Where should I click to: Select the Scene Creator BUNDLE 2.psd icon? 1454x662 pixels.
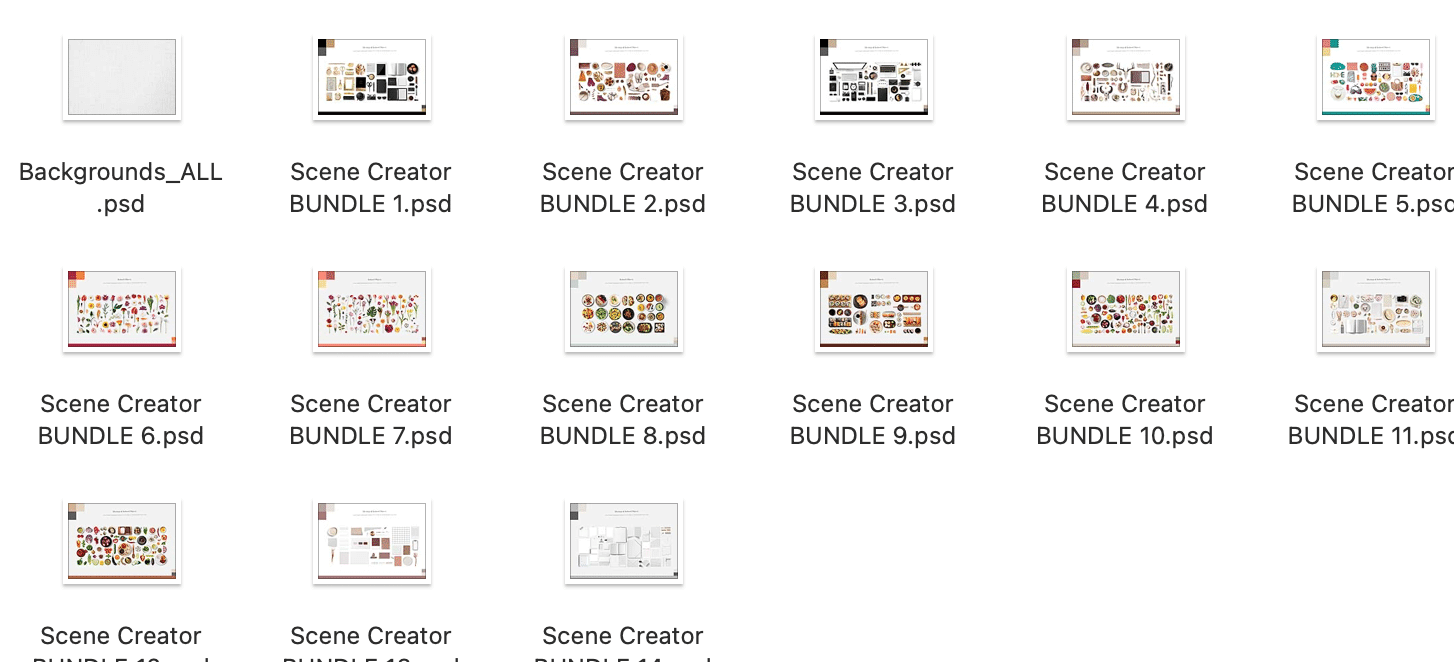[624, 77]
